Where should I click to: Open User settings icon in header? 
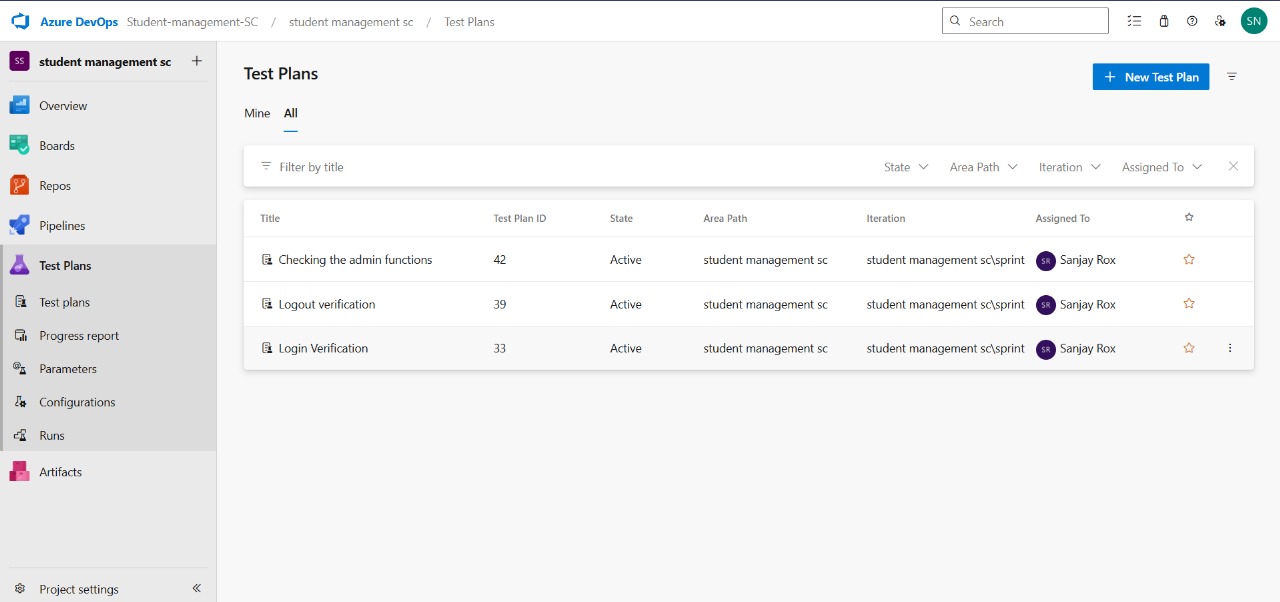[1220, 21]
